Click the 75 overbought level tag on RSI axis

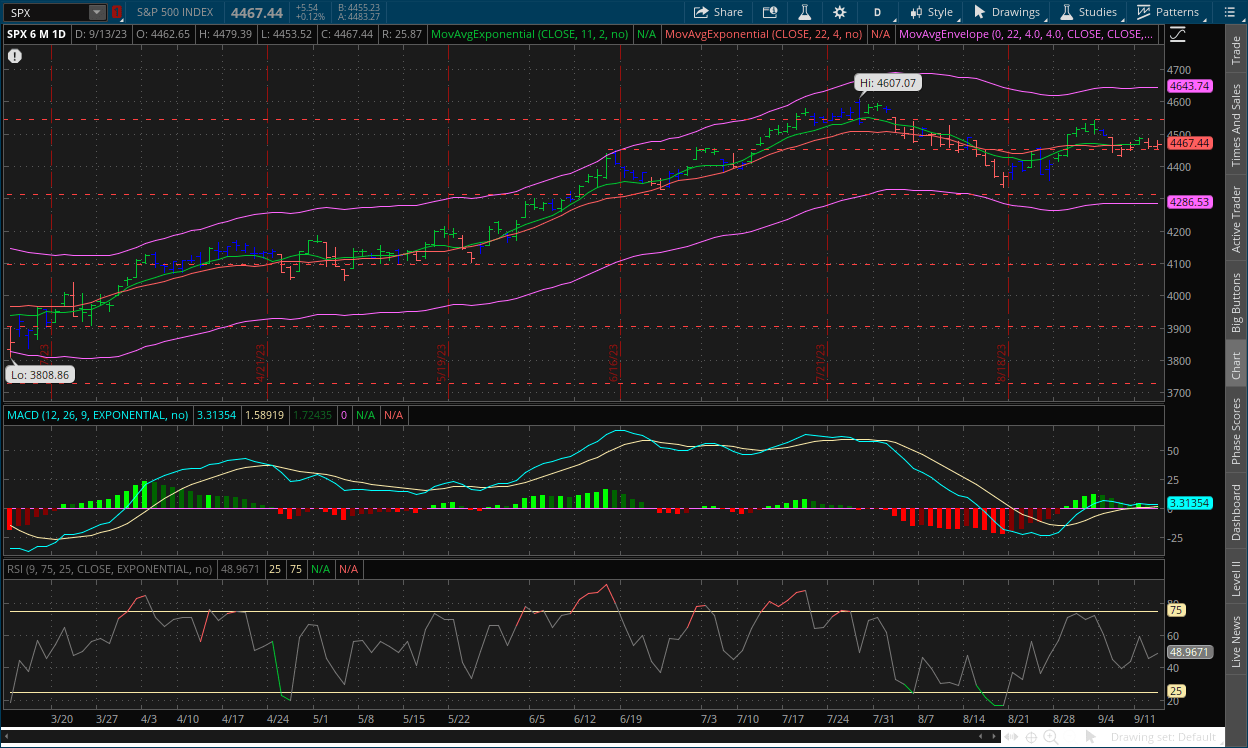tap(1176, 610)
